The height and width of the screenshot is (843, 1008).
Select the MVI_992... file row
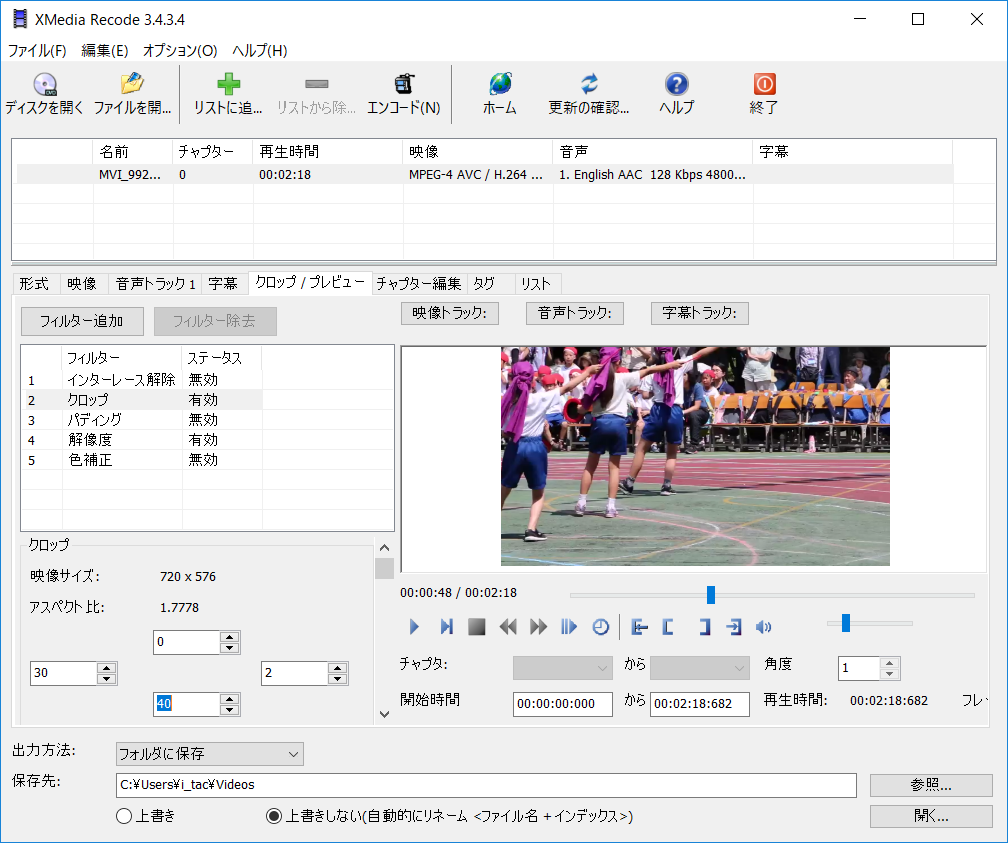[485, 174]
